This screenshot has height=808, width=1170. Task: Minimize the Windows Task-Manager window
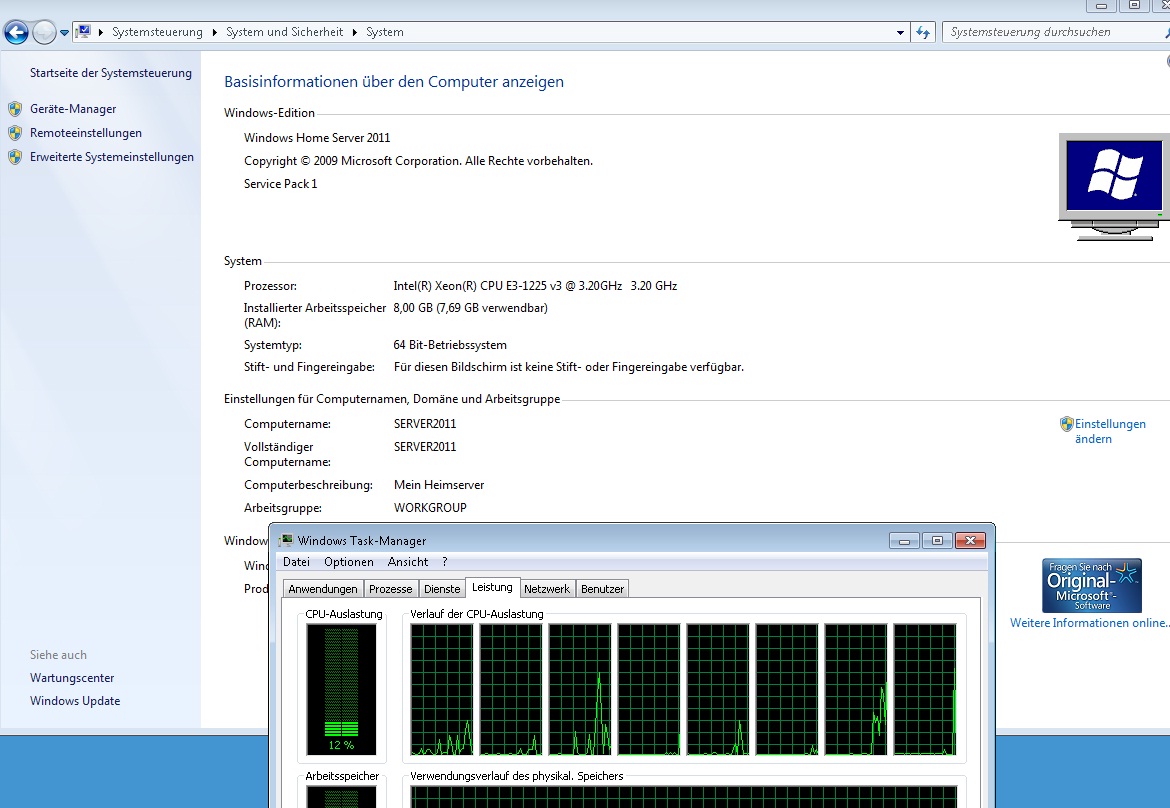(904, 541)
